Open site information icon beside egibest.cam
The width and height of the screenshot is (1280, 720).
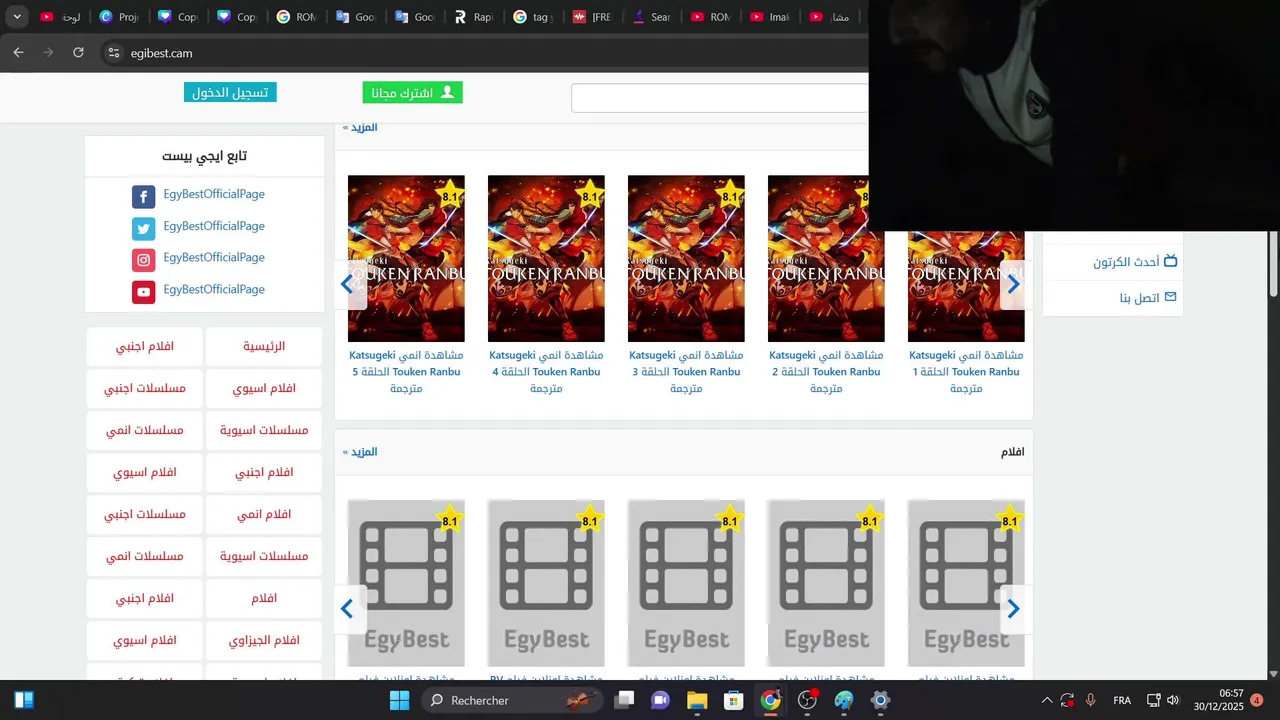click(x=114, y=53)
